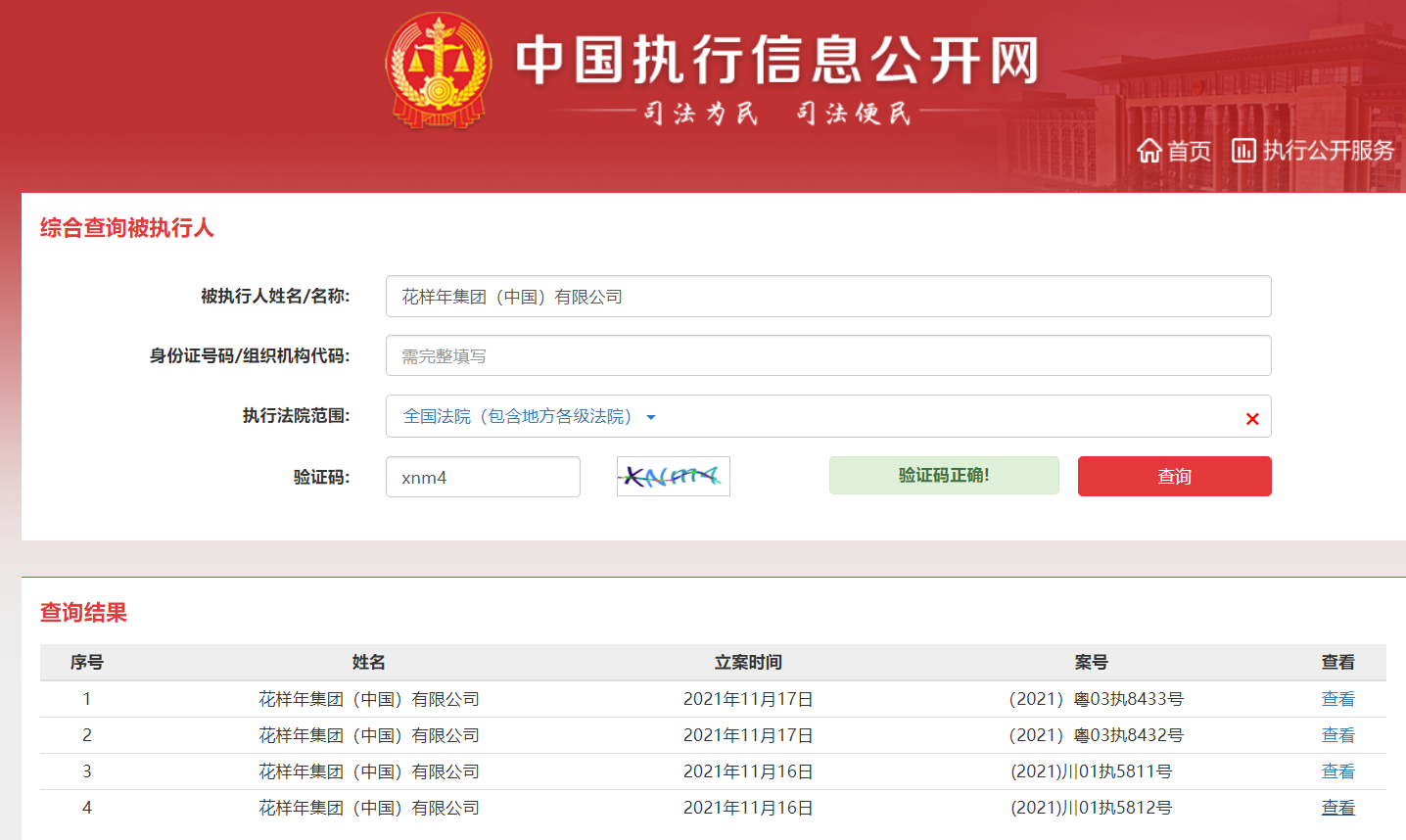The image size is (1406, 840).
Task: Select case number (2021)川01执5811号
Action: (1092, 771)
